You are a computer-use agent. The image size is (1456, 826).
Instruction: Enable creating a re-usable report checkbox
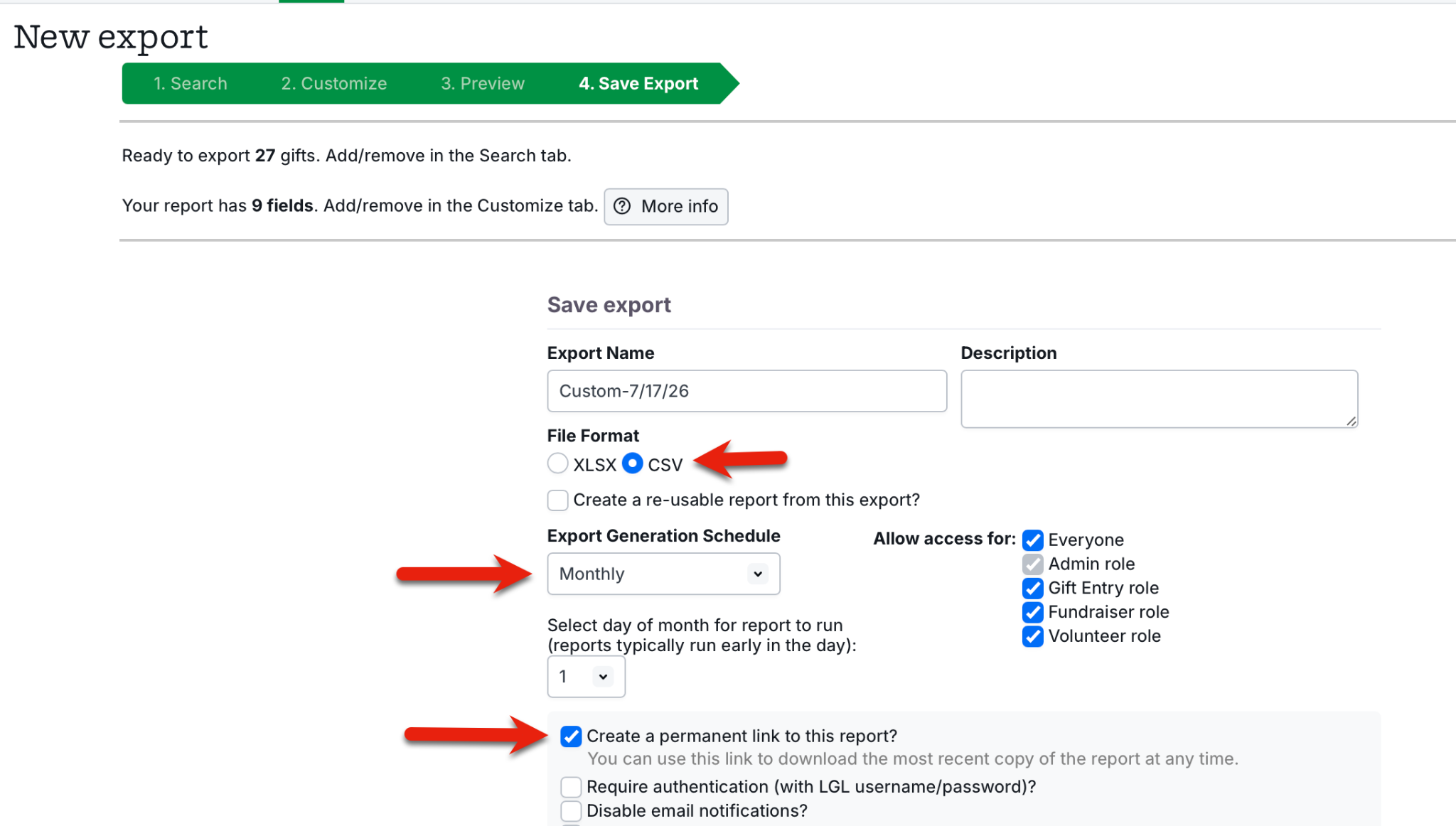[558, 500]
